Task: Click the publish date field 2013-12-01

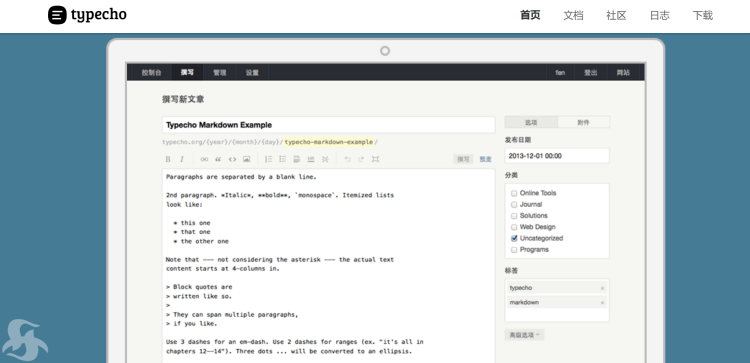Action: (x=557, y=156)
